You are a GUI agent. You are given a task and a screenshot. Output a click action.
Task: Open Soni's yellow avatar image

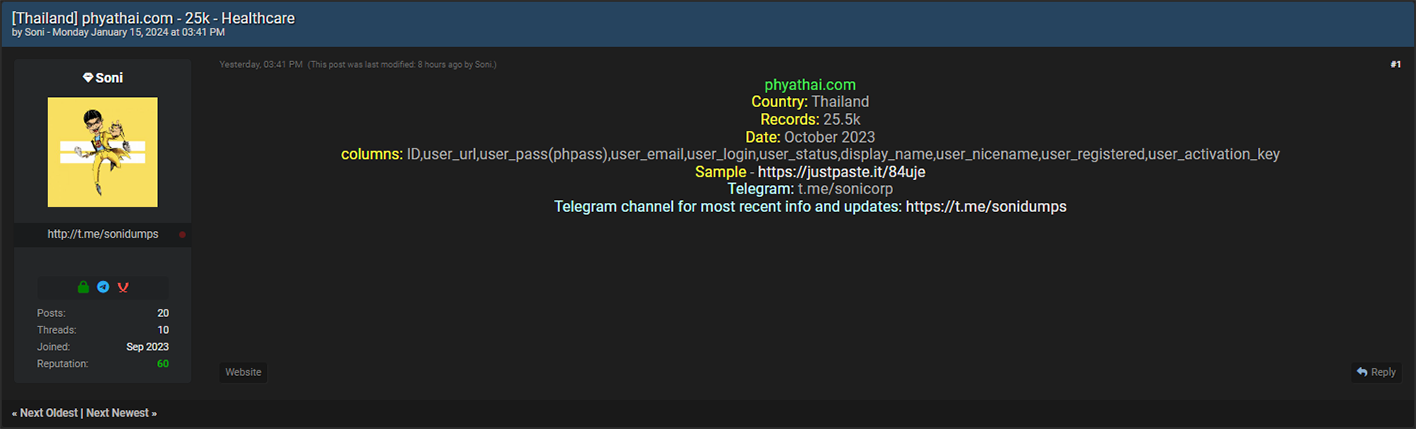coord(102,152)
